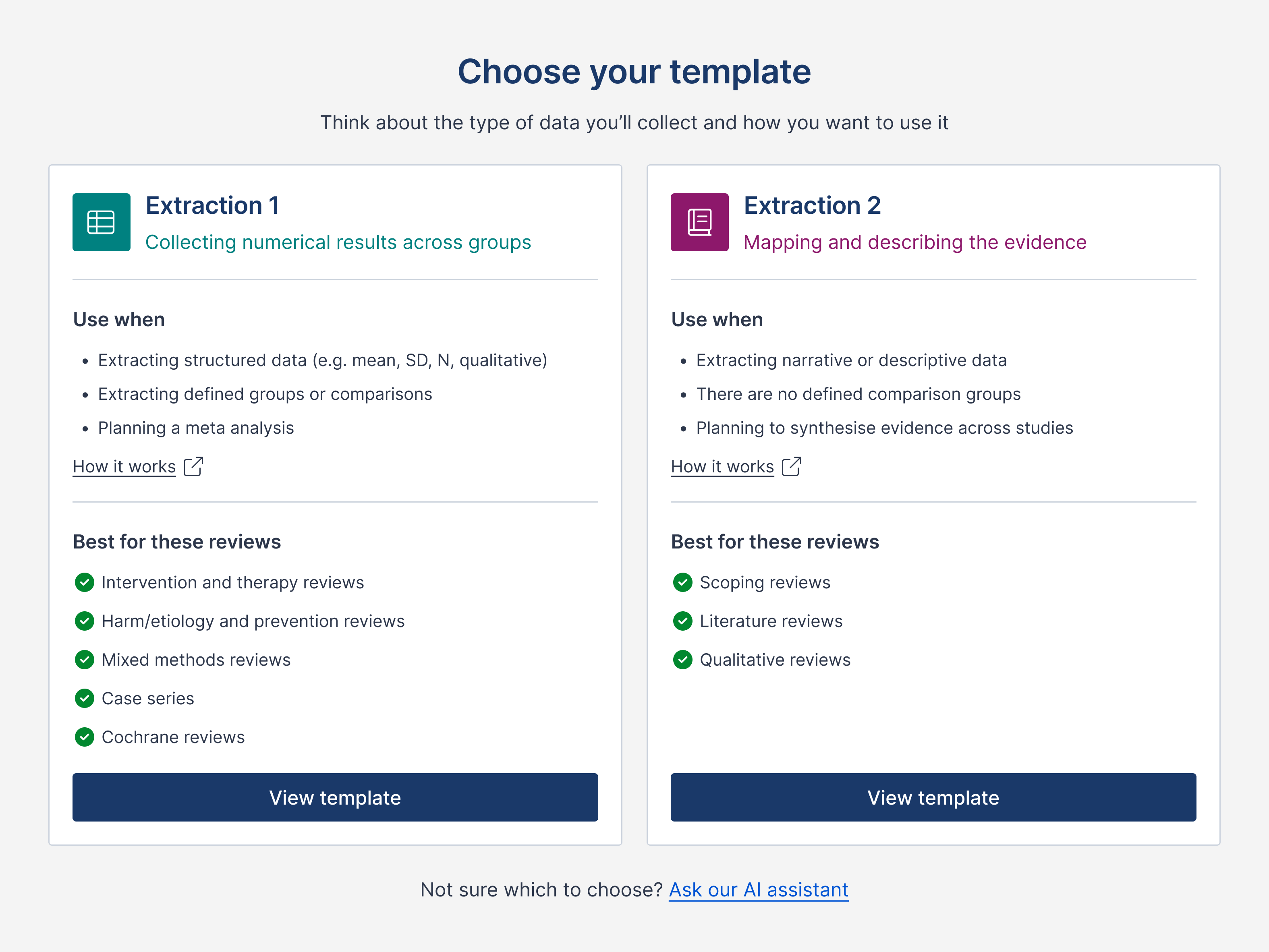Click the green checkmark next to Scoping reviews

click(x=683, y=582)
